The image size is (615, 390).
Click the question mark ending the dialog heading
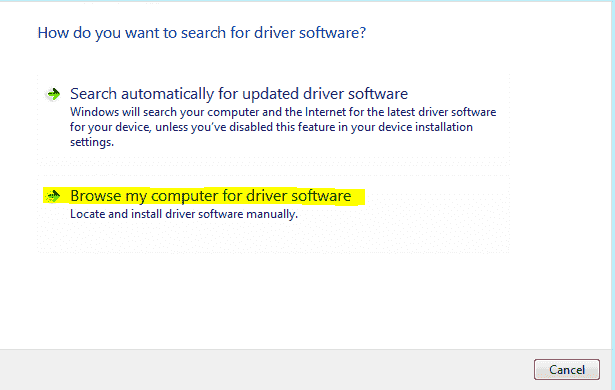362,32
